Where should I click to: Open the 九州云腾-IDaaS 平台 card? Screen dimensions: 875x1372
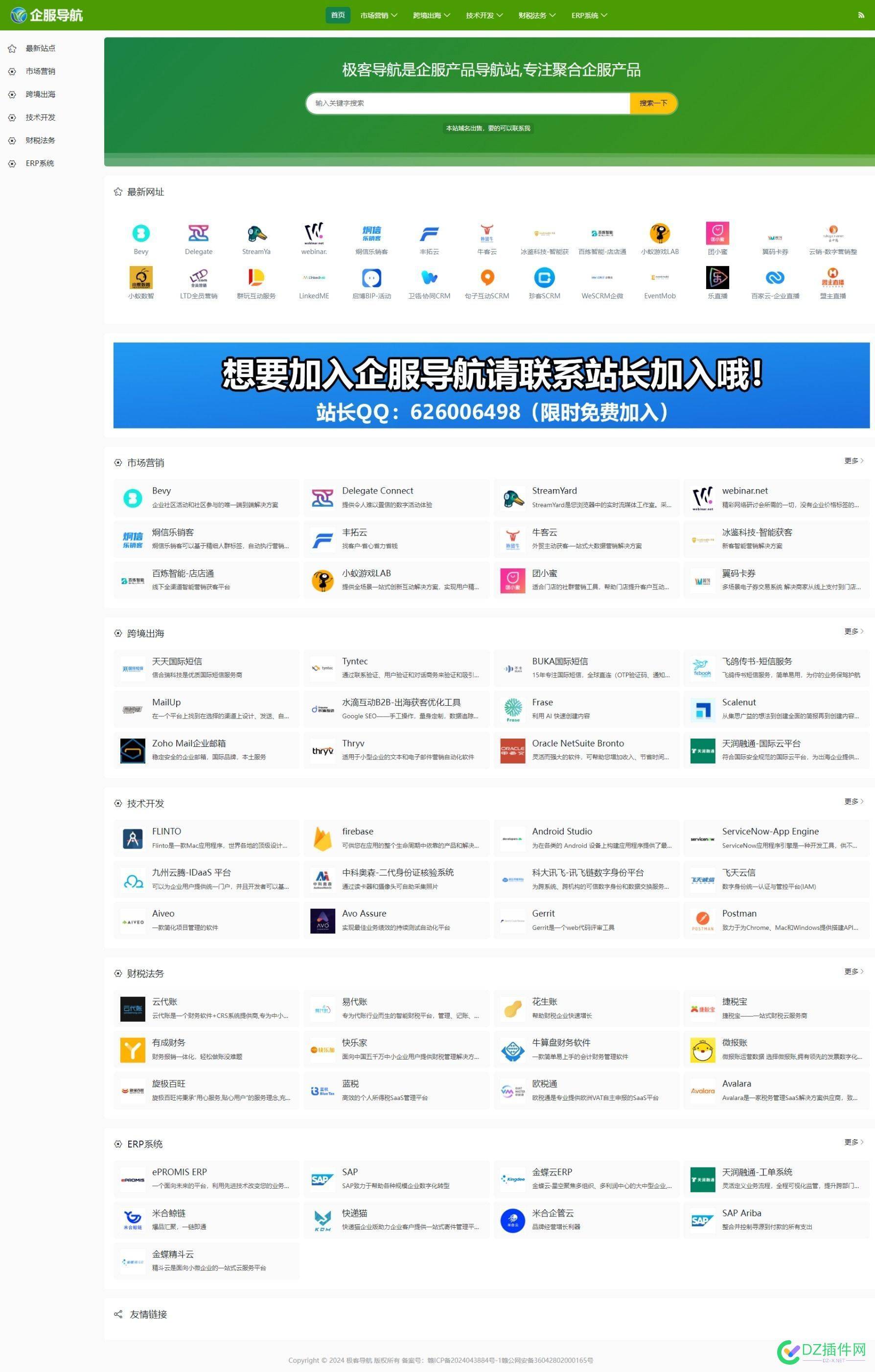tap(207, 879)
